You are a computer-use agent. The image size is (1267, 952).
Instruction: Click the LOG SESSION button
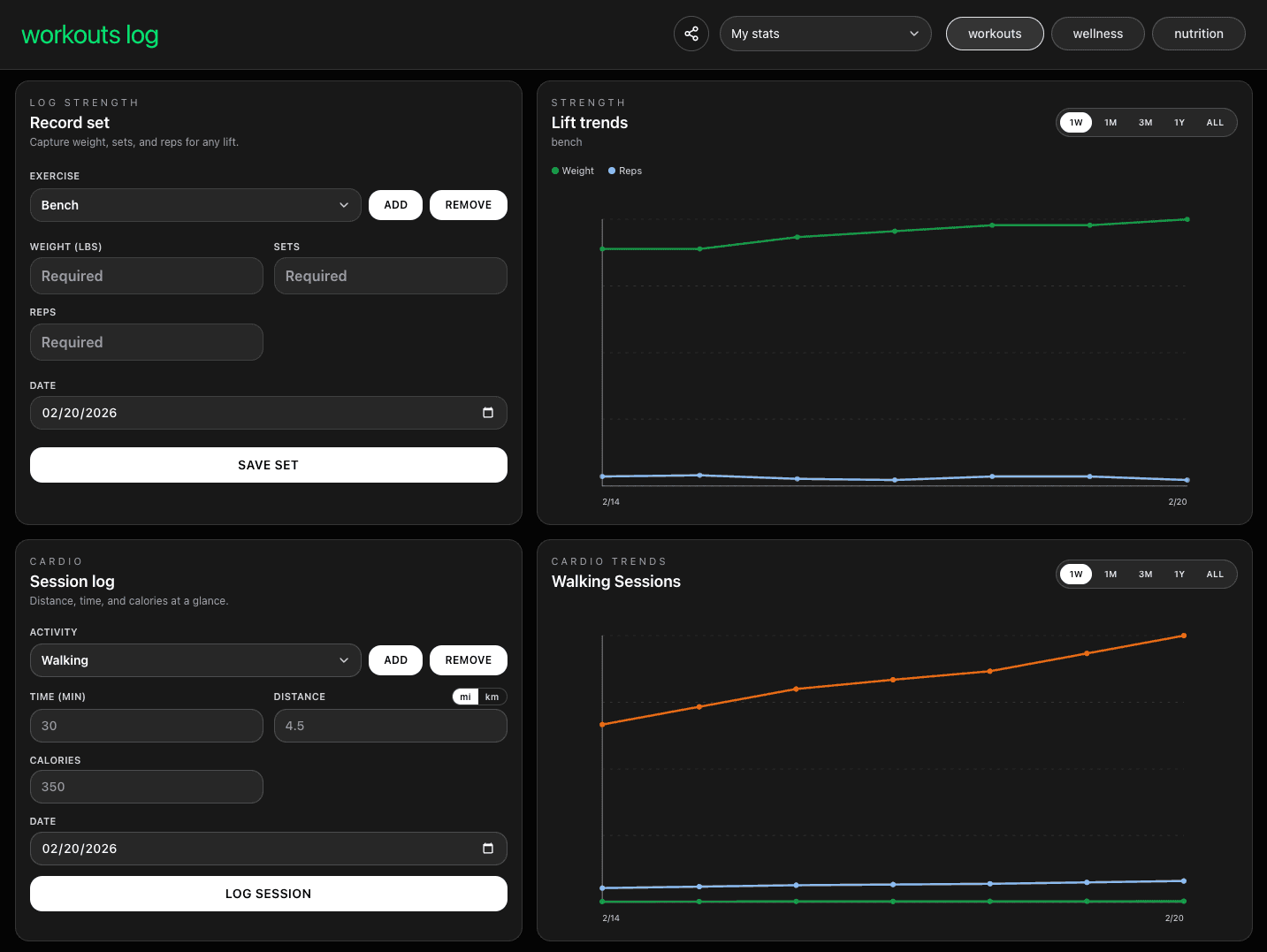(269, 894)
